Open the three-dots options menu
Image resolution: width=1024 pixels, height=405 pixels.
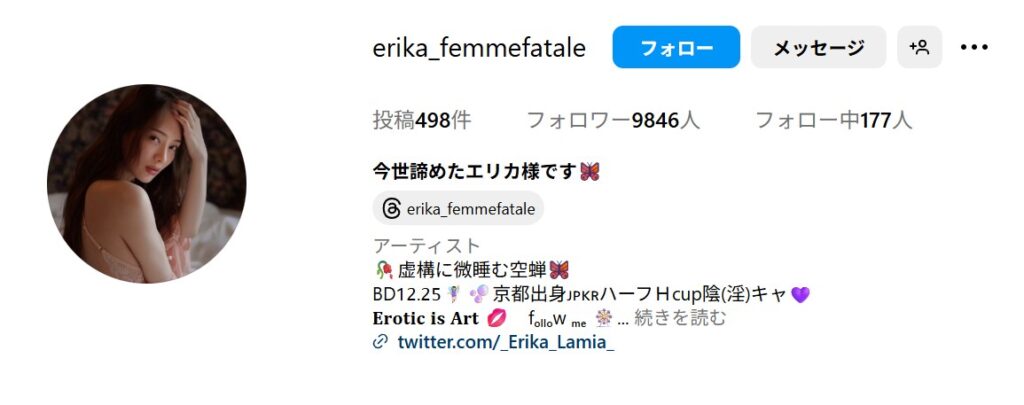(974, 47)
